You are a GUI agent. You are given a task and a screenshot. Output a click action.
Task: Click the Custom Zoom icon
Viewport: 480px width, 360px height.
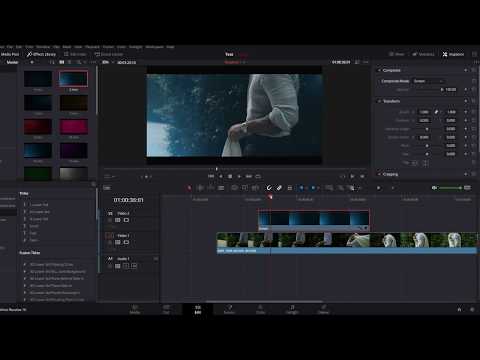pos(351,188)
